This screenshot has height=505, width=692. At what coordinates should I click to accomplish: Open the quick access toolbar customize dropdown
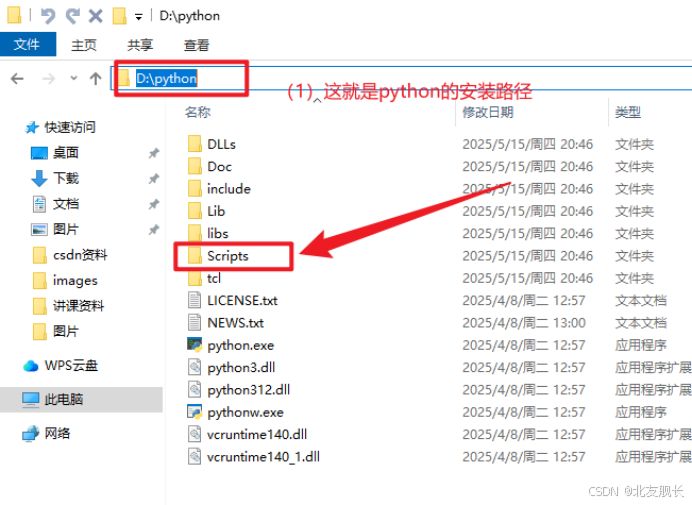(x=139, y=17)
